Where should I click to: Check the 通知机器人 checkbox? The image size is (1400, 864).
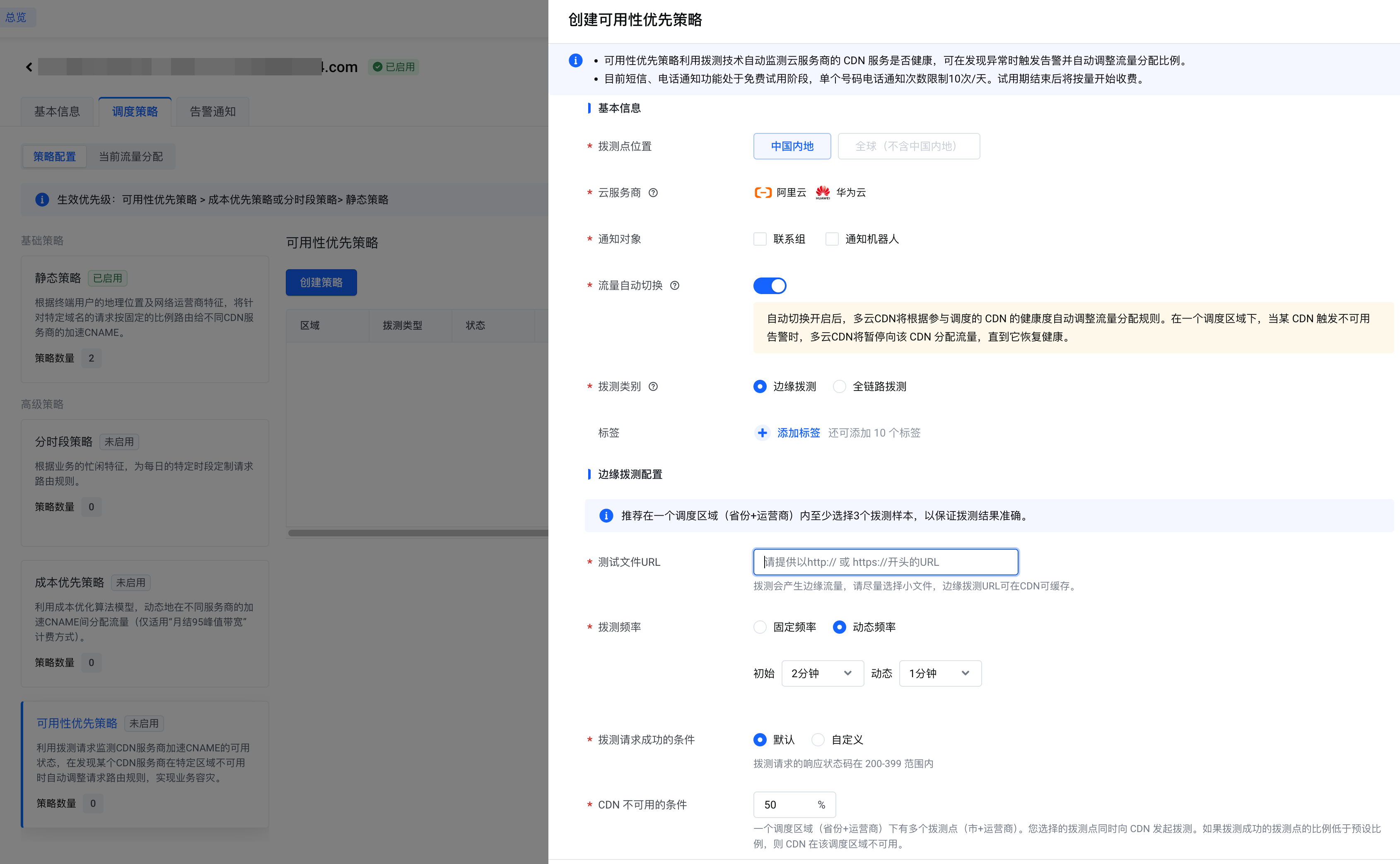[831, 239]
